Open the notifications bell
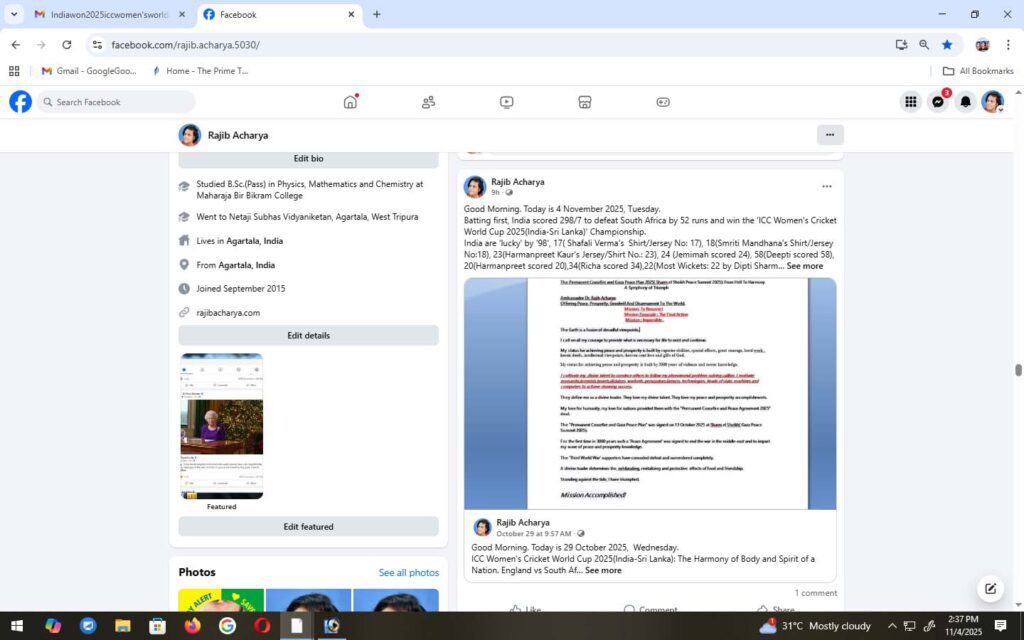1024x640 pixels. pyautogui.click(x=965, y=102)
